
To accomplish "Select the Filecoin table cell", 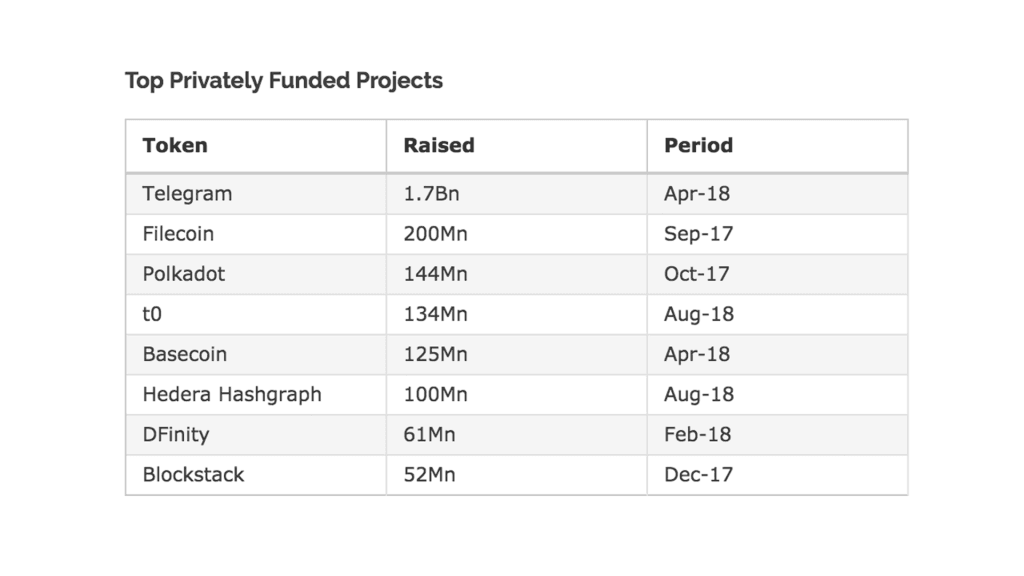I will (x=178, y=234).
